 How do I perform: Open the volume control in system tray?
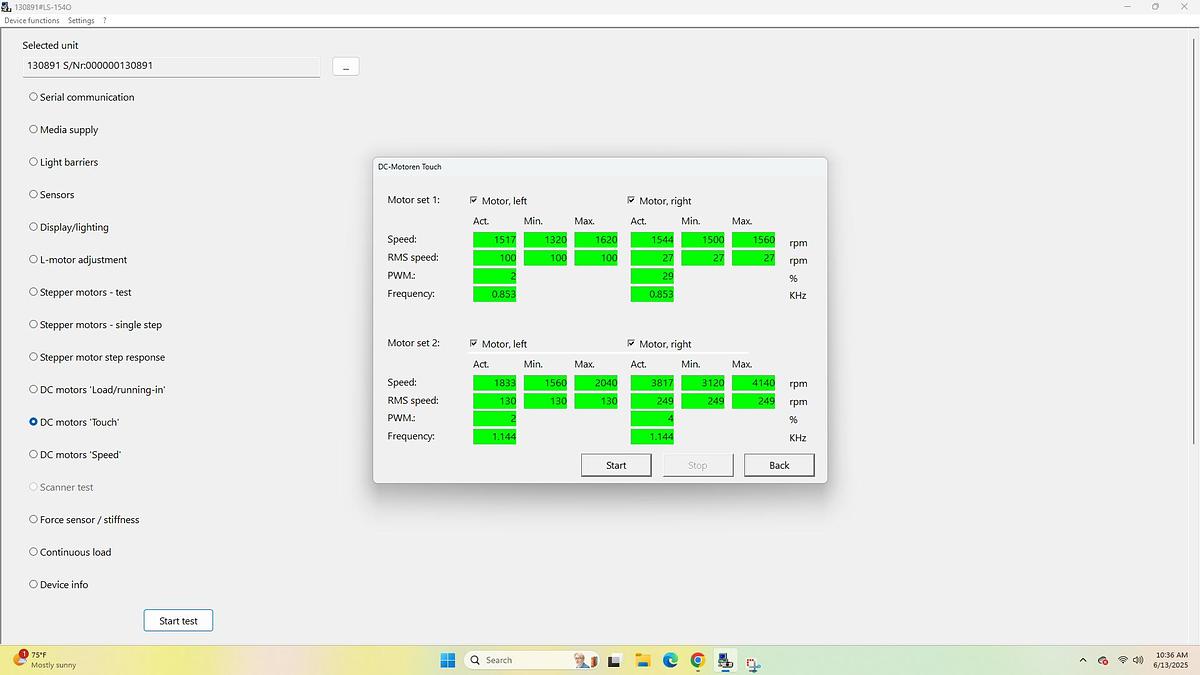(x=1138, y=660)
